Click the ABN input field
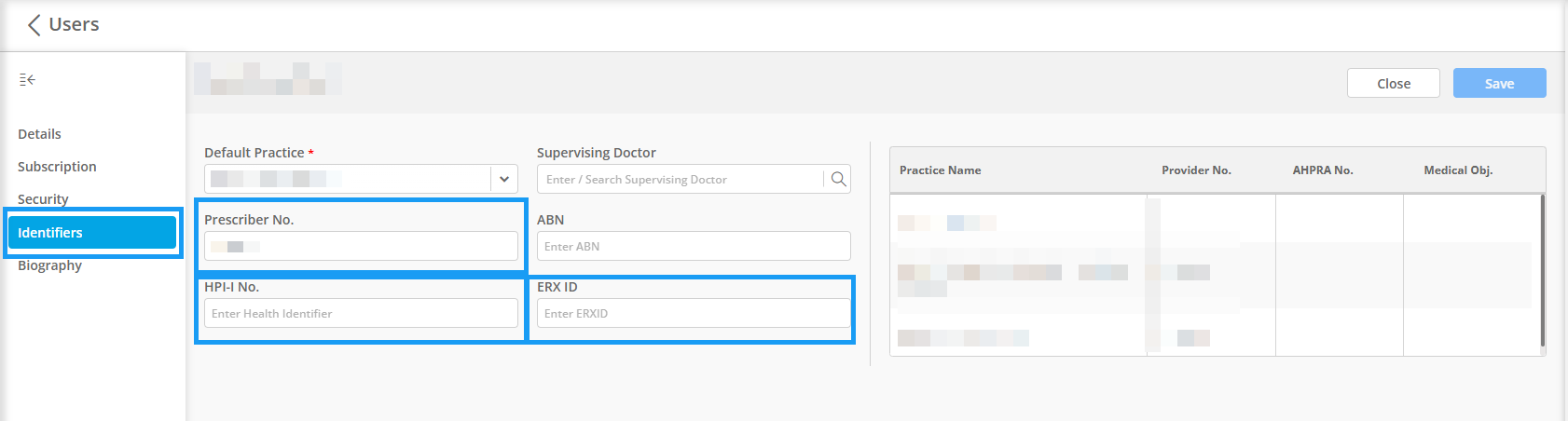1568x421 pixels. point(694,246)
